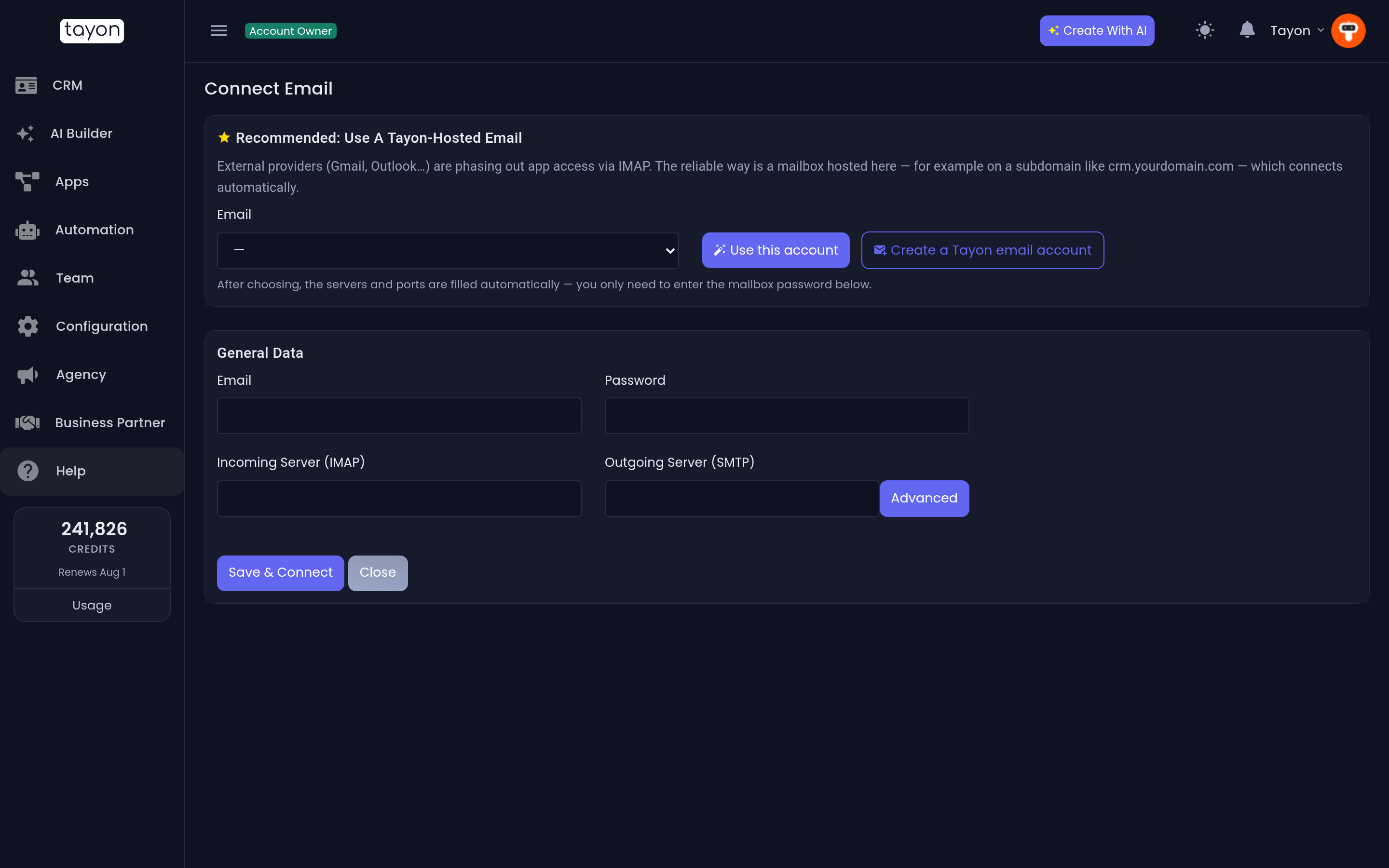Focus the Password field
Viewport: 1389px width, 868px height.
pos(786,416)
